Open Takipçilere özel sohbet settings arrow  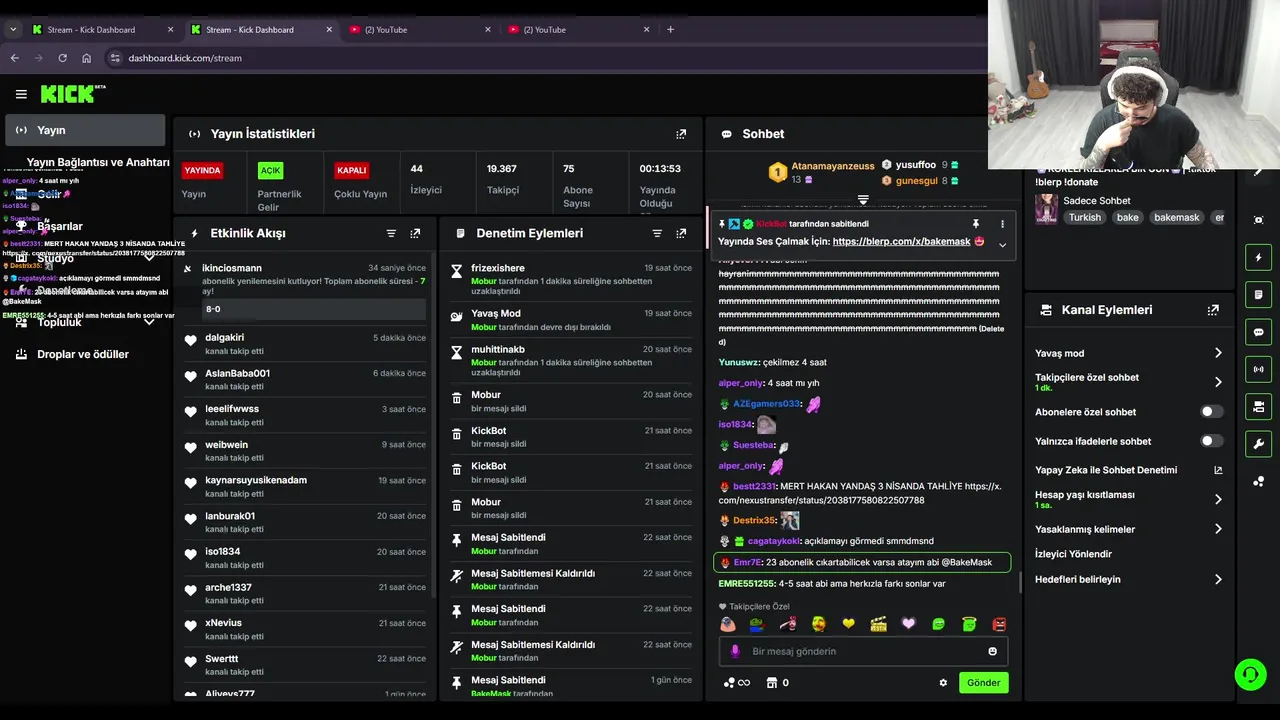pyautogui.click(x=1218, y=382)
